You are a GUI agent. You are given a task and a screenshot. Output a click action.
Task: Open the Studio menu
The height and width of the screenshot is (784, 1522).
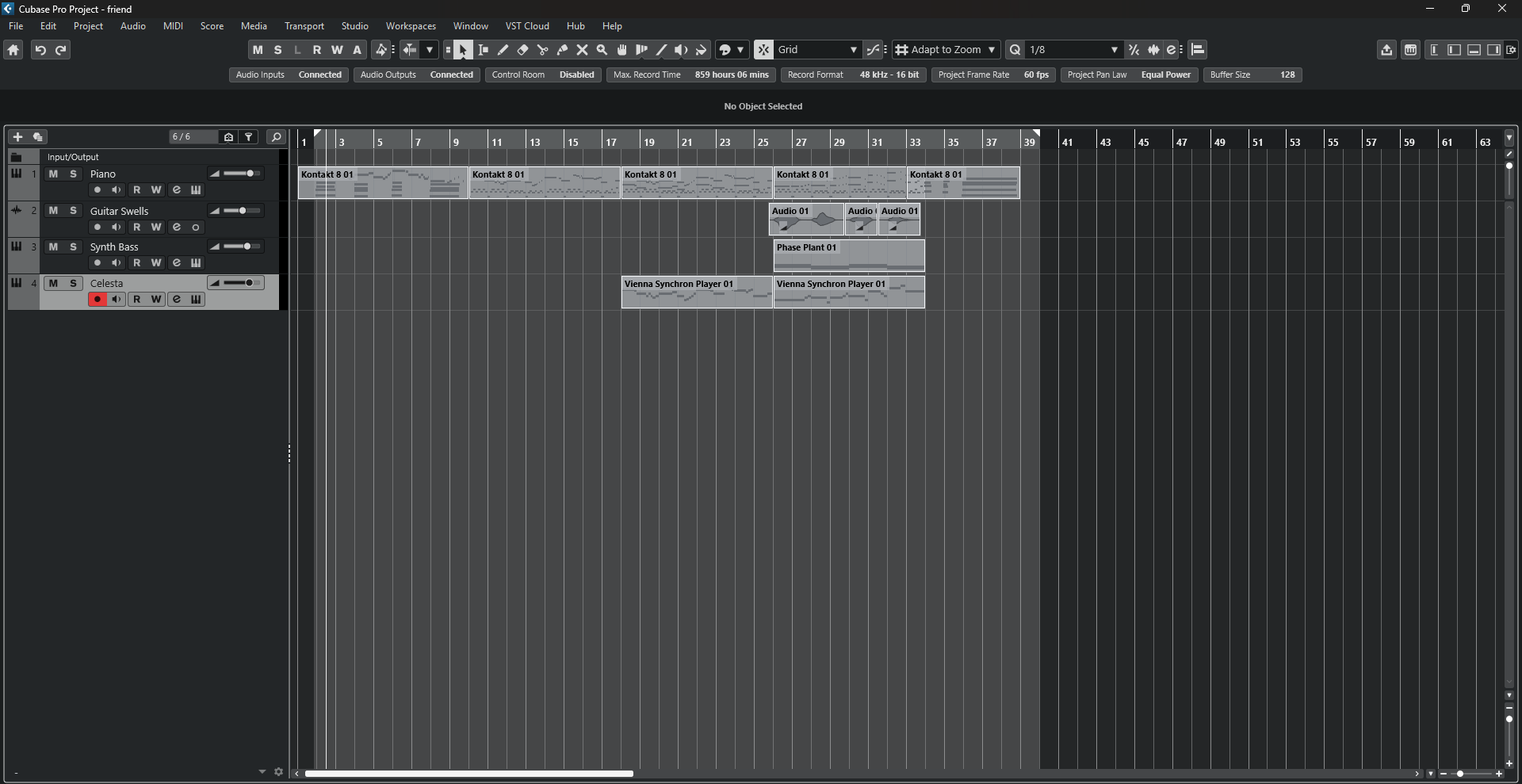pyautogui.click(x=354, y=26)
